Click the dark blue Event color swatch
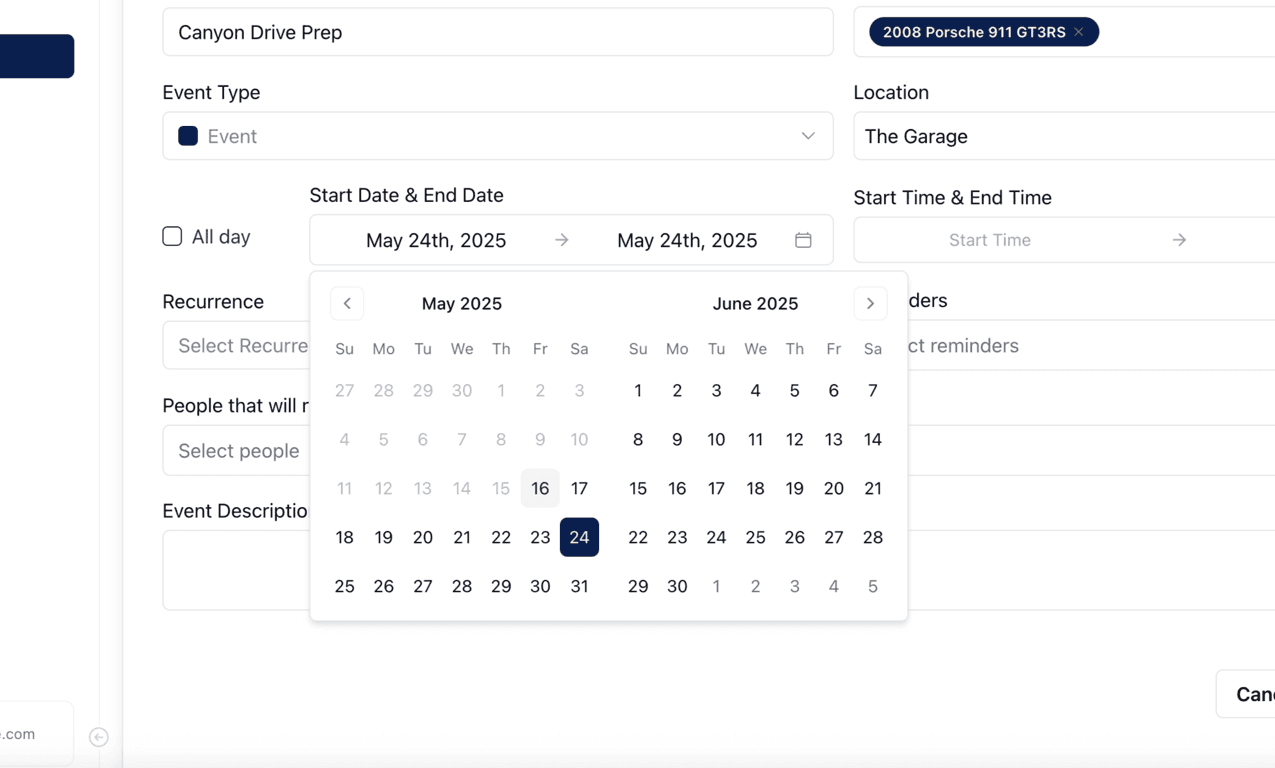Image resolution: width=1275 pixels, height=768 pixels. pyautogui.click(x=188, y=136)
